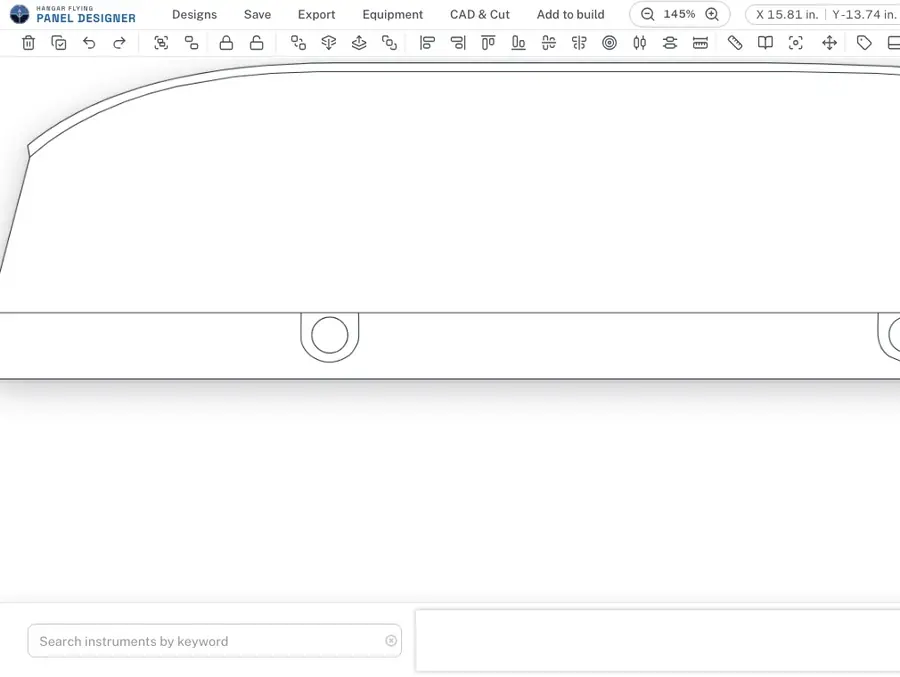Align selected objects to top edge
The width and height of the screenshot is (900, 677).
point(488,43)
